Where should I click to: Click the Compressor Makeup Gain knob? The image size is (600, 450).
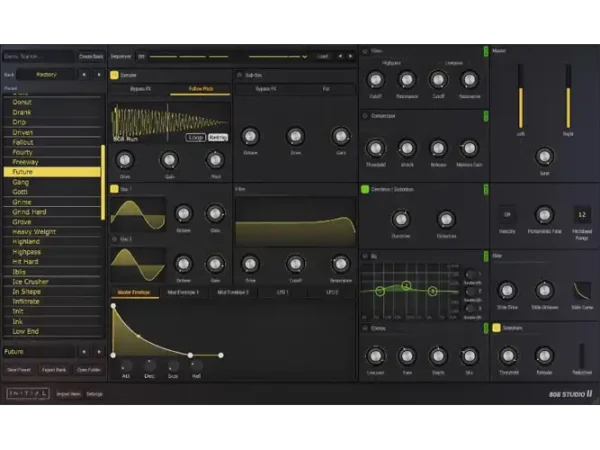[470, 148]
